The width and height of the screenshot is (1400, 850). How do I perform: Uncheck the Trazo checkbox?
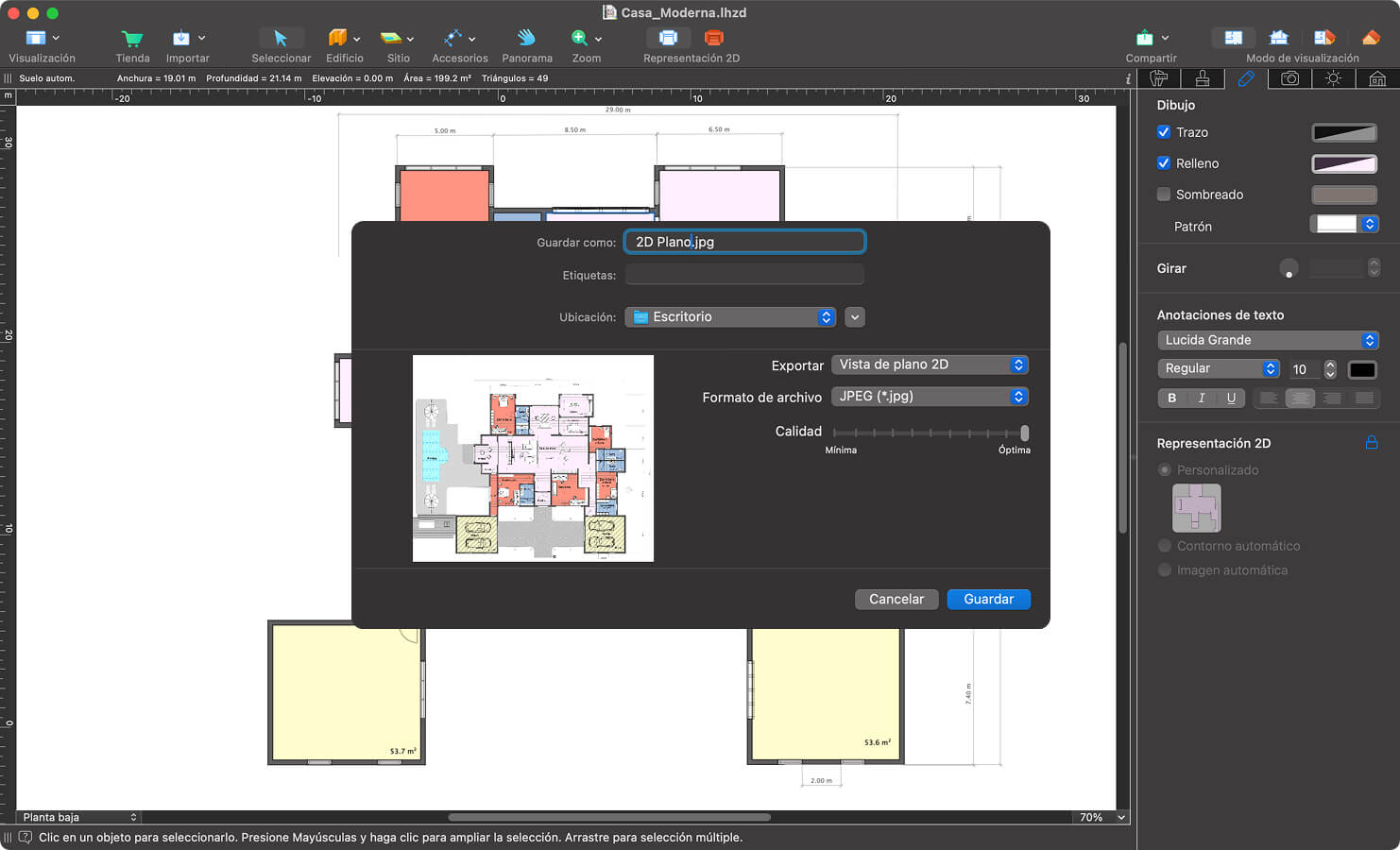coord(1164,132)
